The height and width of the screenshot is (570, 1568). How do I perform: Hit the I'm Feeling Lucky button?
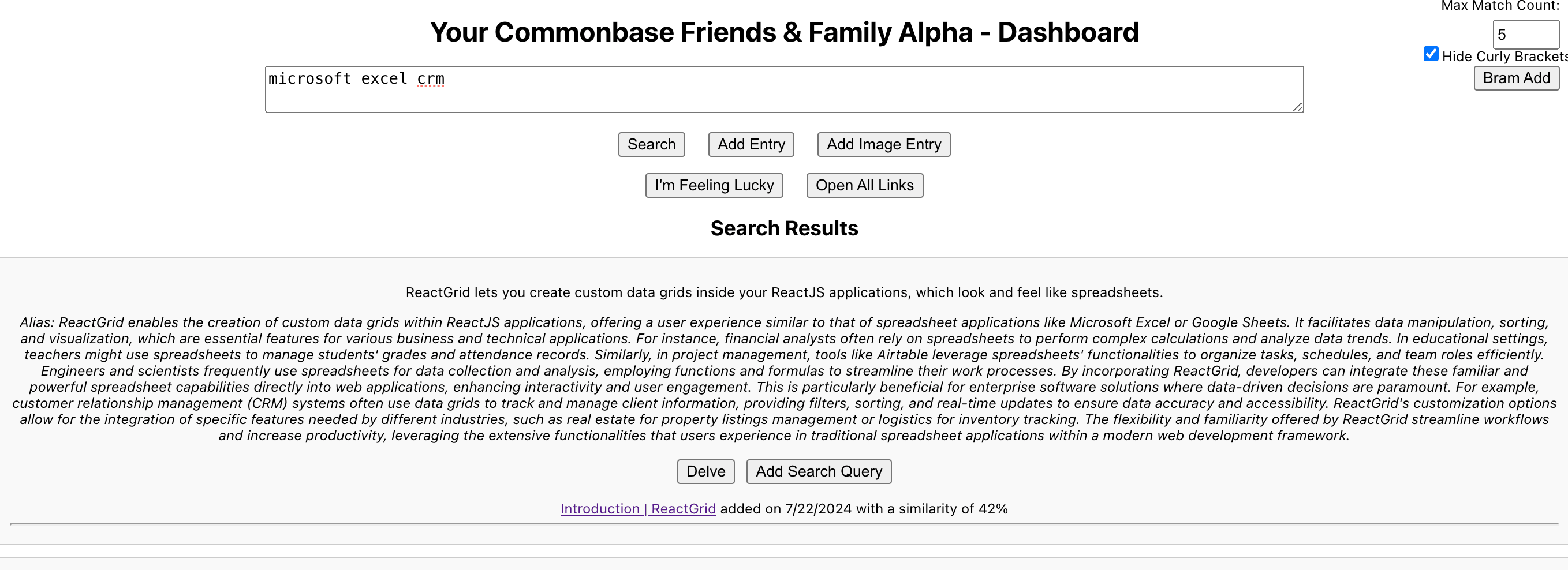pyautogui.click(x=714, y=185)
